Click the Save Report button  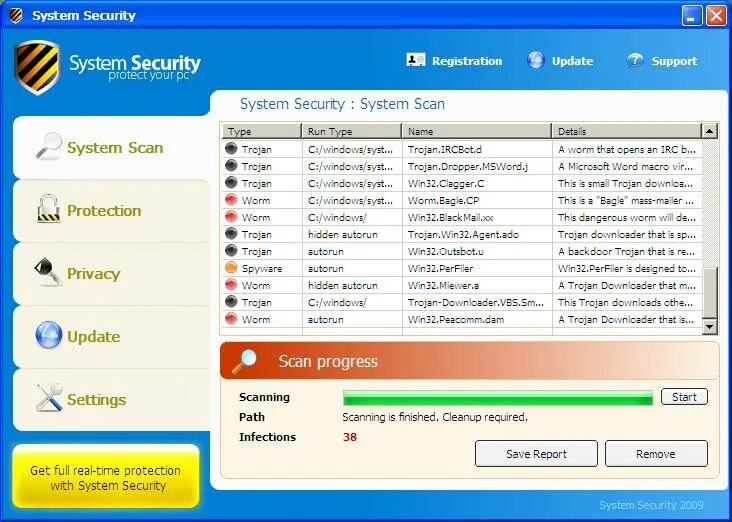pos(536,454)
